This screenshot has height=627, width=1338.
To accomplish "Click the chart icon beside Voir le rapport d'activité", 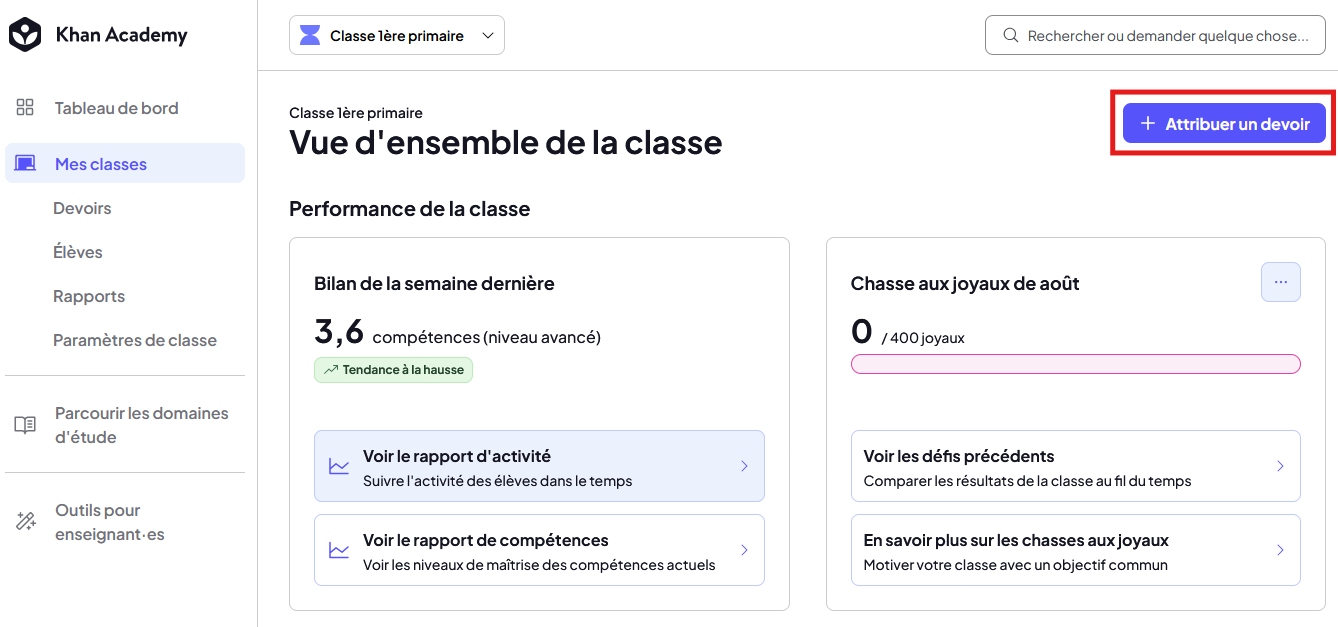I will (339, 466).
